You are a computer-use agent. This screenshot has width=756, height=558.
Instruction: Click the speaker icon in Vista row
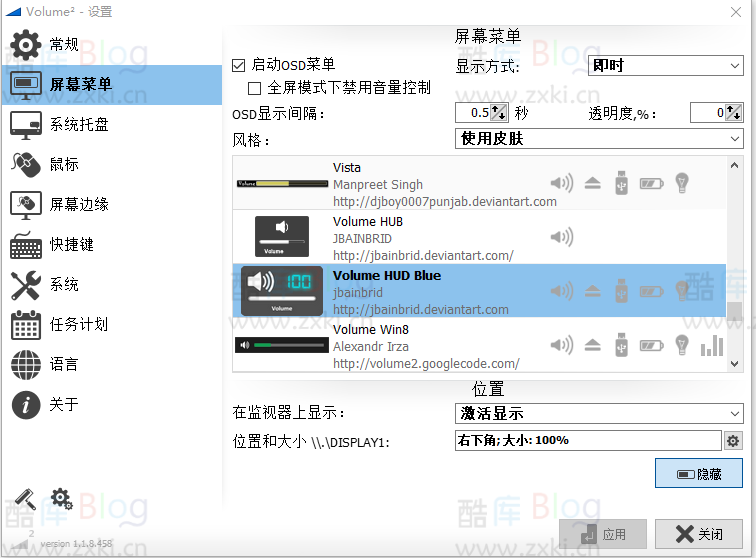562,183
